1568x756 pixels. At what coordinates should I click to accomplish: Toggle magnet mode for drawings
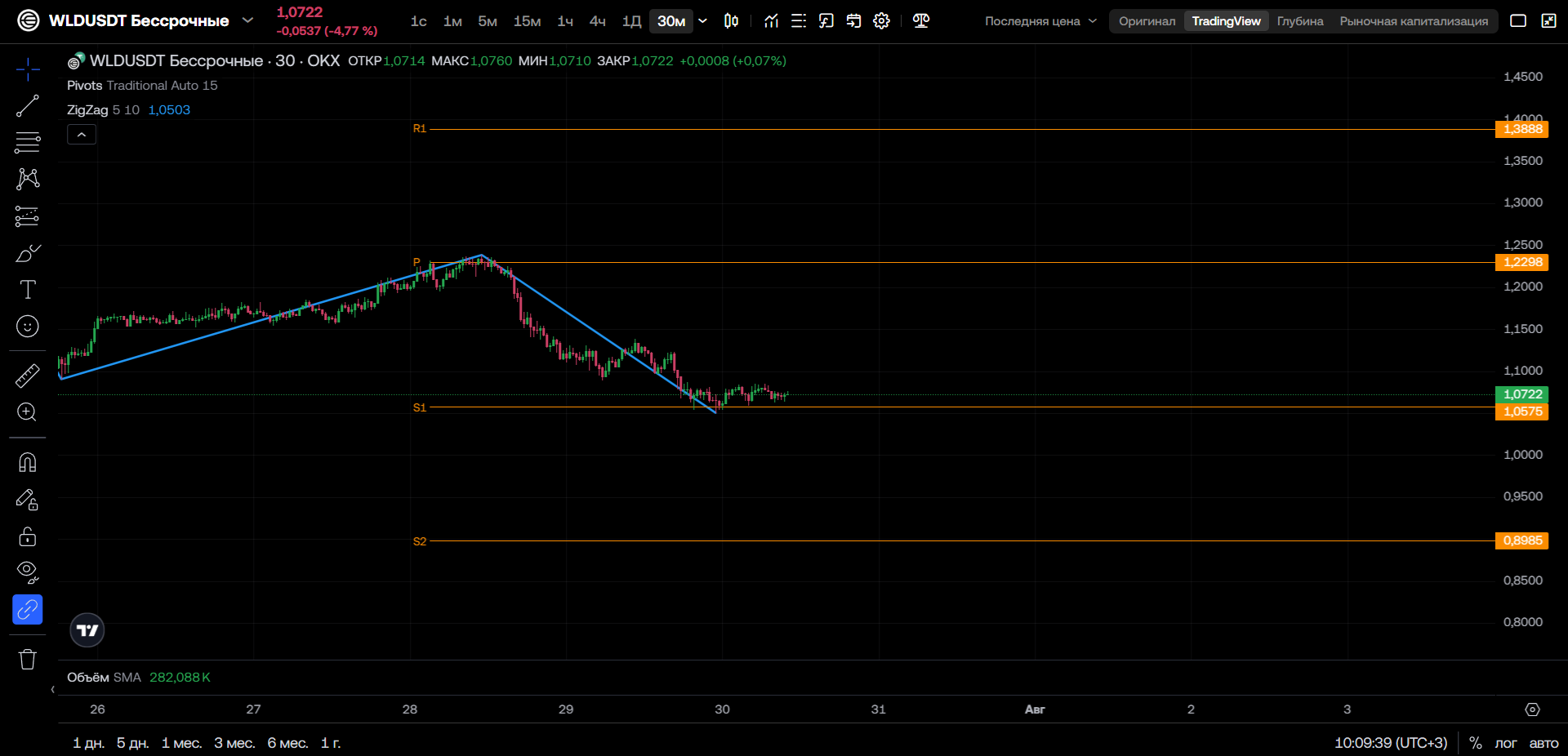pos(28,463)
